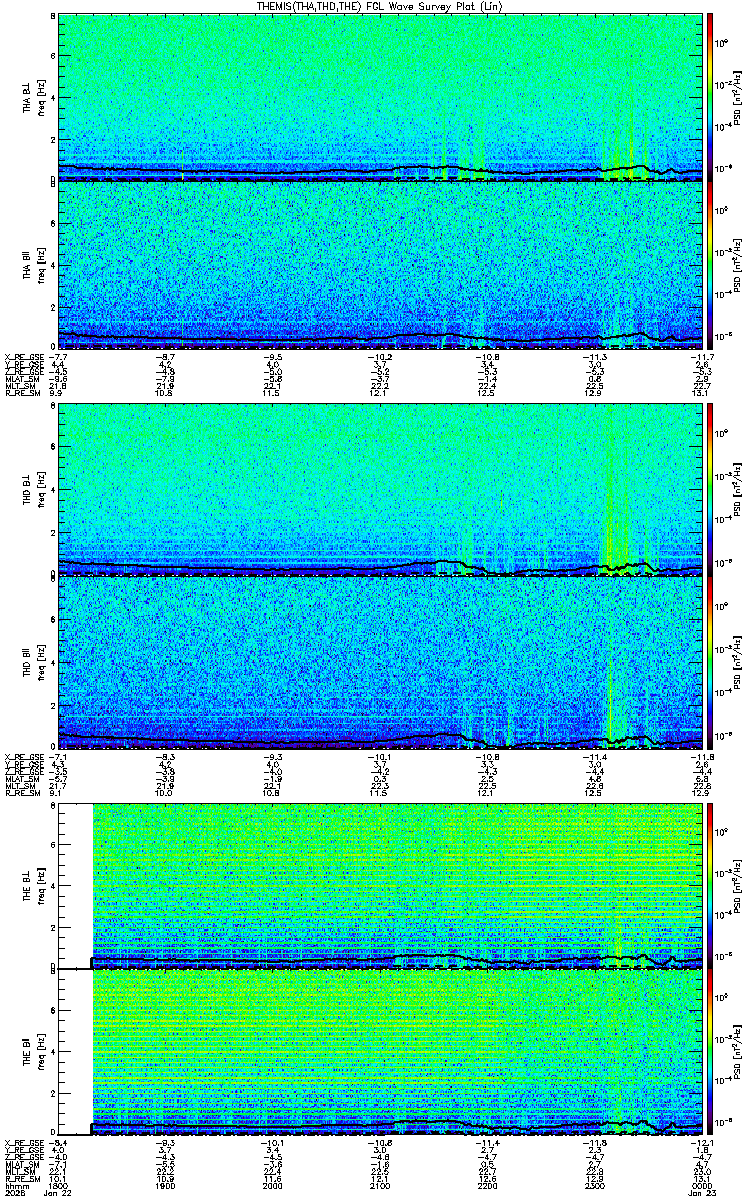
Task: Click the "PSD [nT²/Hz]" label beside THE B|| color bar
Action: 738,1054
